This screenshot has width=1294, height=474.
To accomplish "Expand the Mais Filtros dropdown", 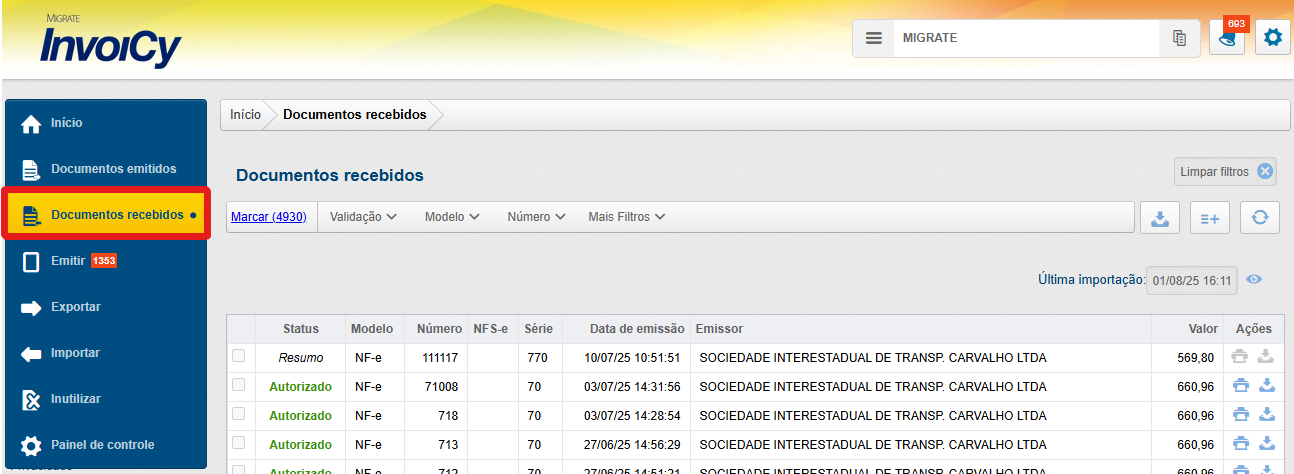I will pos(626,217).
